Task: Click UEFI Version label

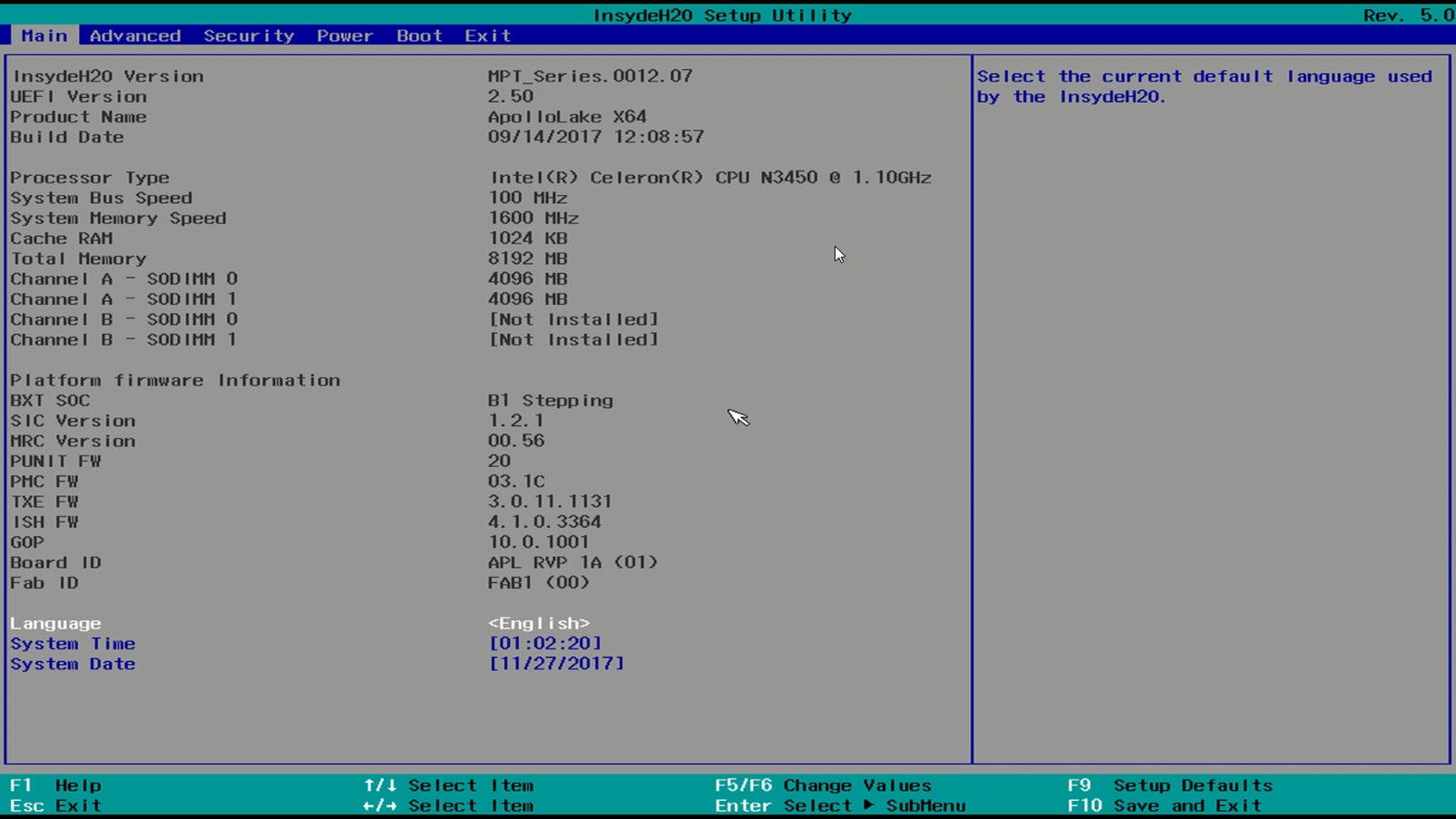Action: click(78, 96)
